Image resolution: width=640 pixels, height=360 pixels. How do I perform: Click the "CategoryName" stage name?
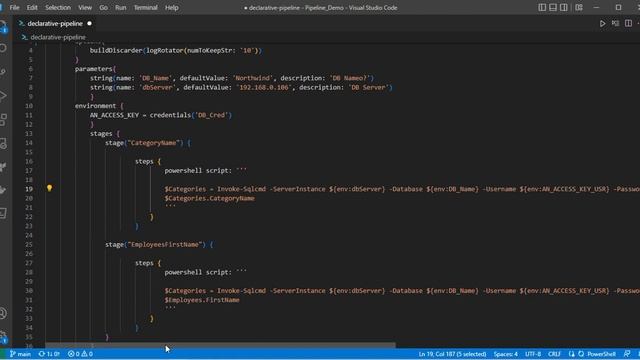[154, 143]
